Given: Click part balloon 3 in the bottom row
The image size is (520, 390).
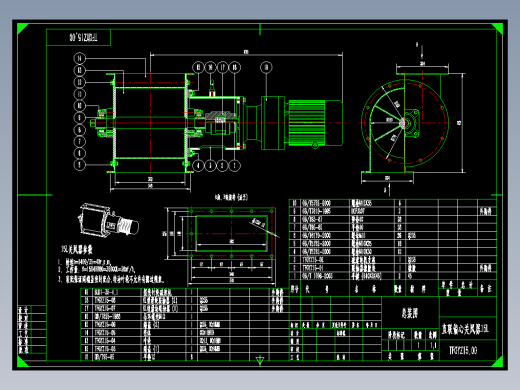Looking at the screenshot, I should (210, 165).
